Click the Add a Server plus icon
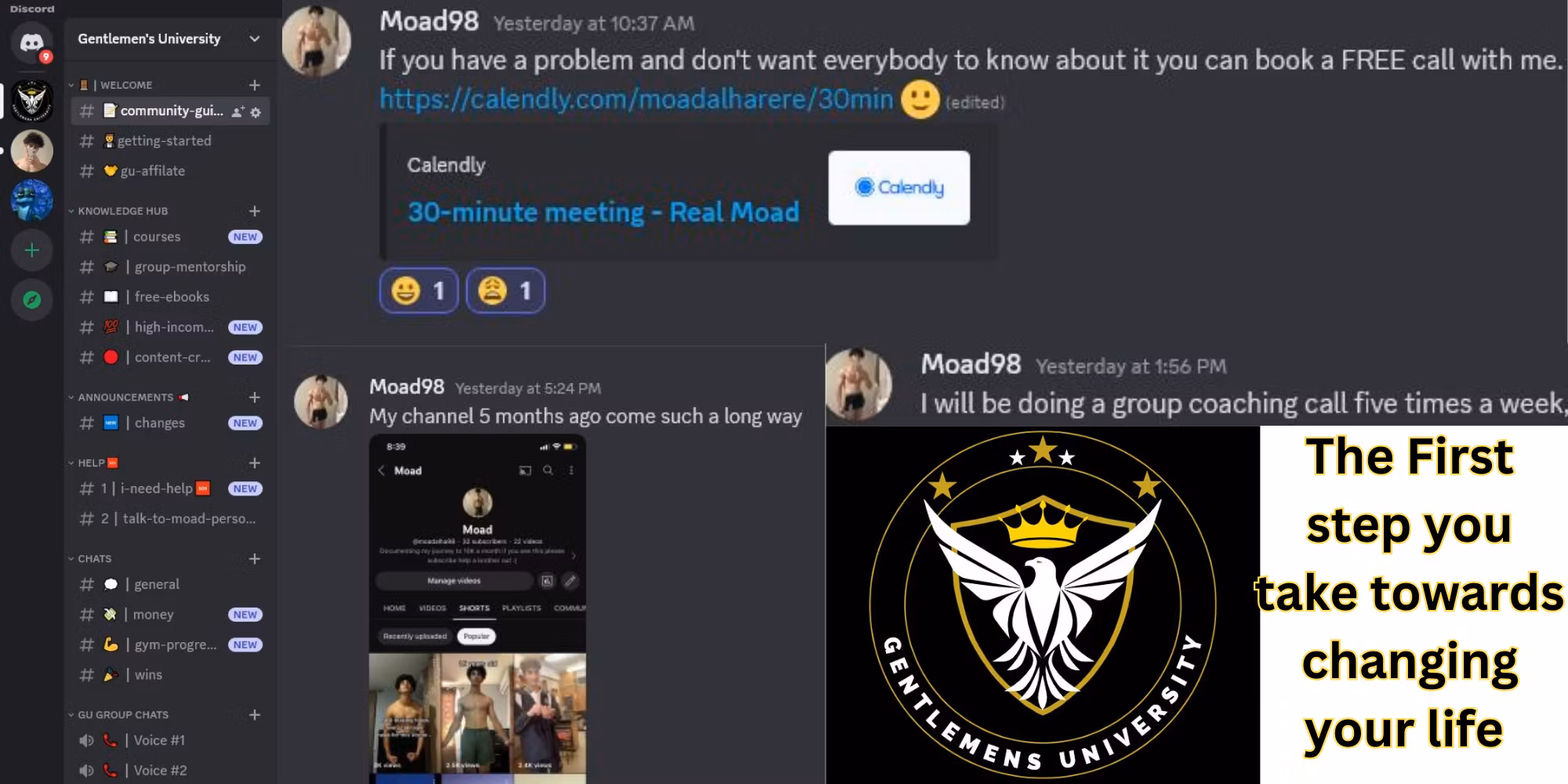The width and height of the screenshot is (1568, 784). [x=32, y=250]
